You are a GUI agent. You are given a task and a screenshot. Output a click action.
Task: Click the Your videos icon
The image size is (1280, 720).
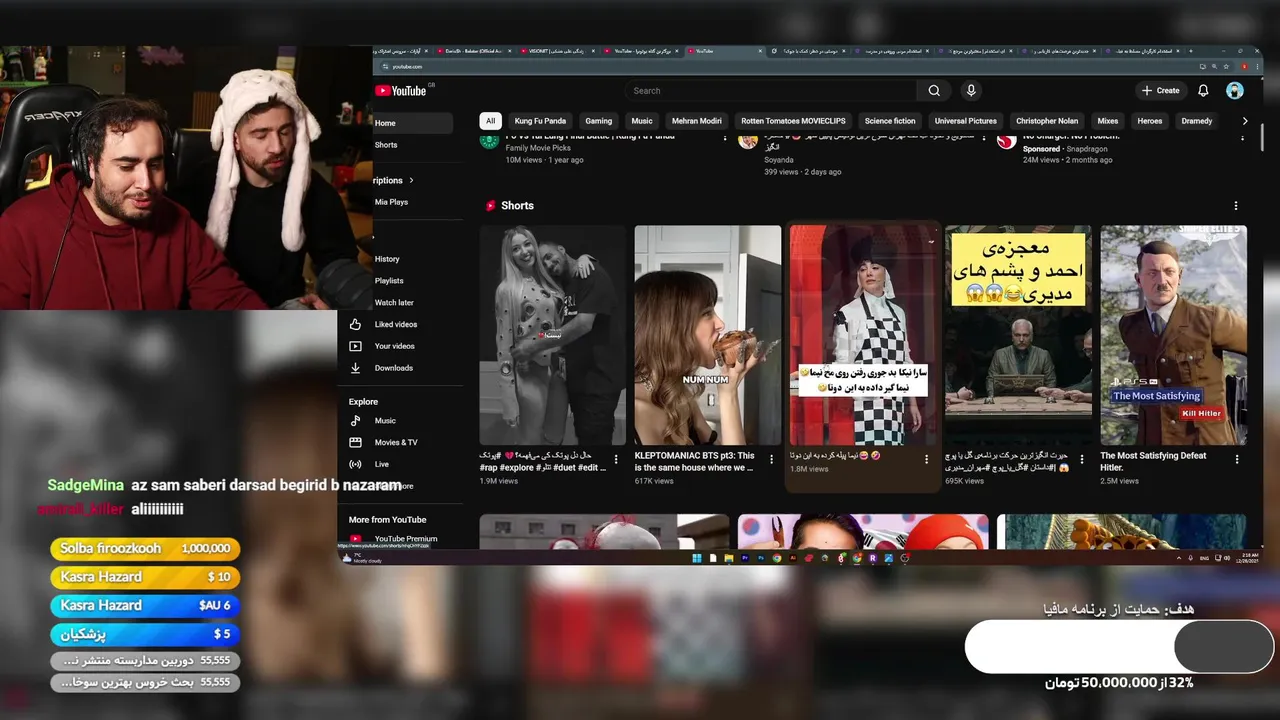[355, 346]
